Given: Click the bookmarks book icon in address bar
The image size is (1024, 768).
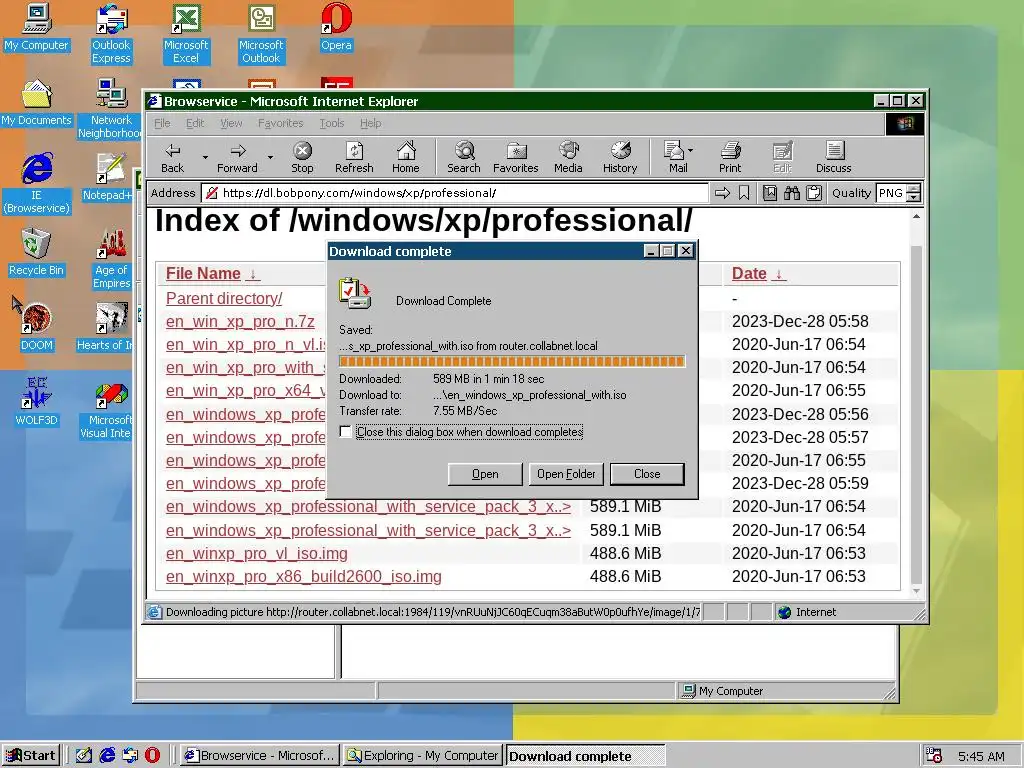Looking at the screenshot, I should click(x=770, y=193).
